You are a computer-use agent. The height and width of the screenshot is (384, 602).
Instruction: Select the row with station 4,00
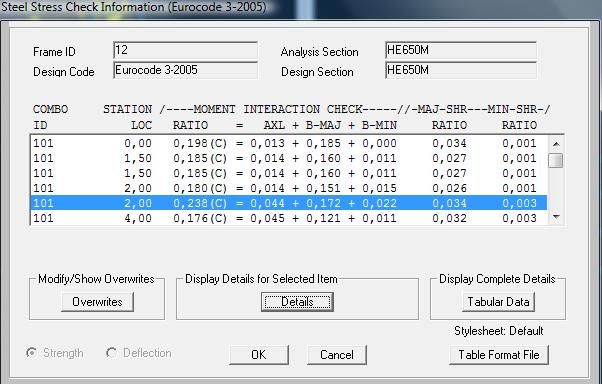click(x=289, y=218)
